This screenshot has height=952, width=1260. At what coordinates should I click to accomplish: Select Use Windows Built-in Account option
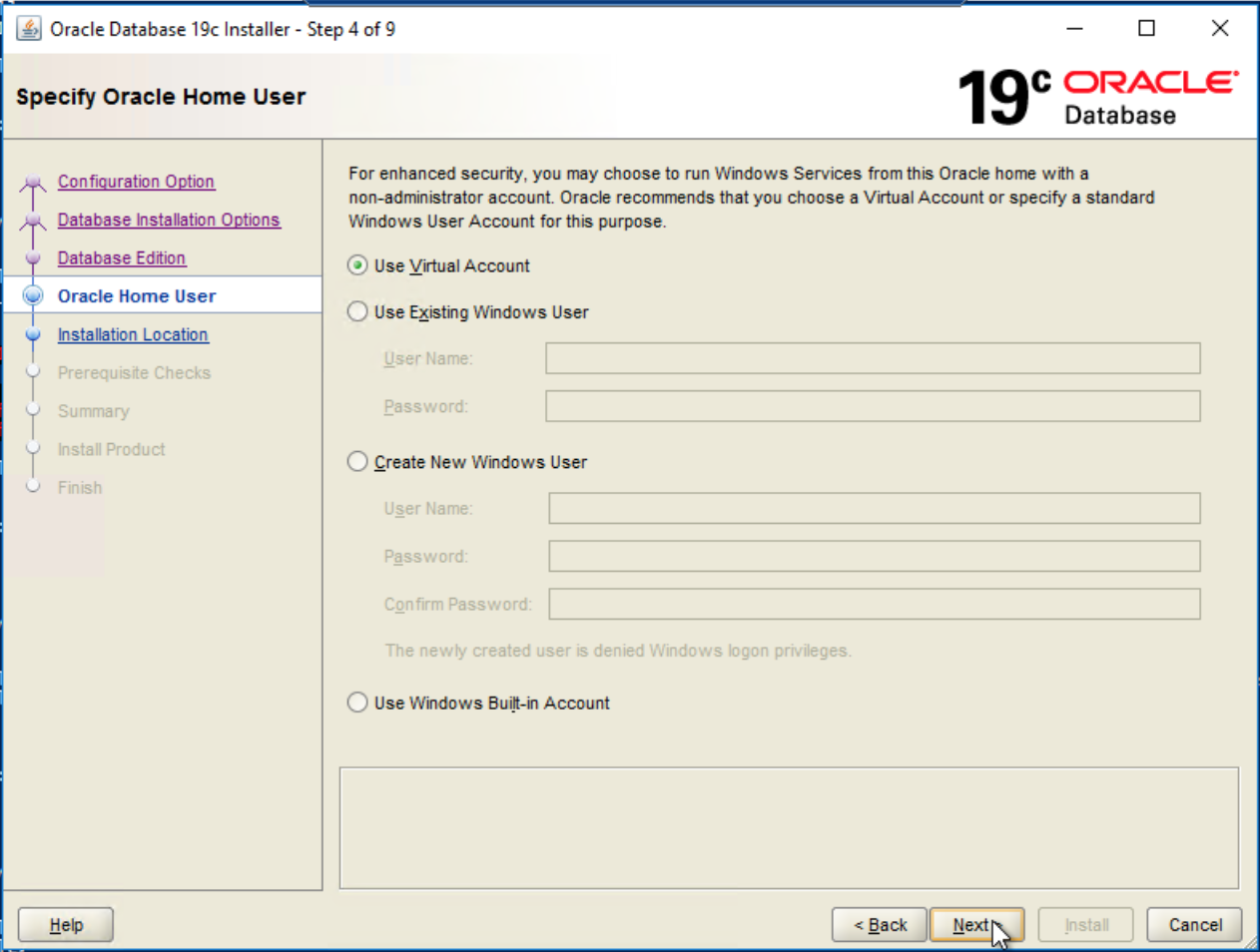click(357, 703)
